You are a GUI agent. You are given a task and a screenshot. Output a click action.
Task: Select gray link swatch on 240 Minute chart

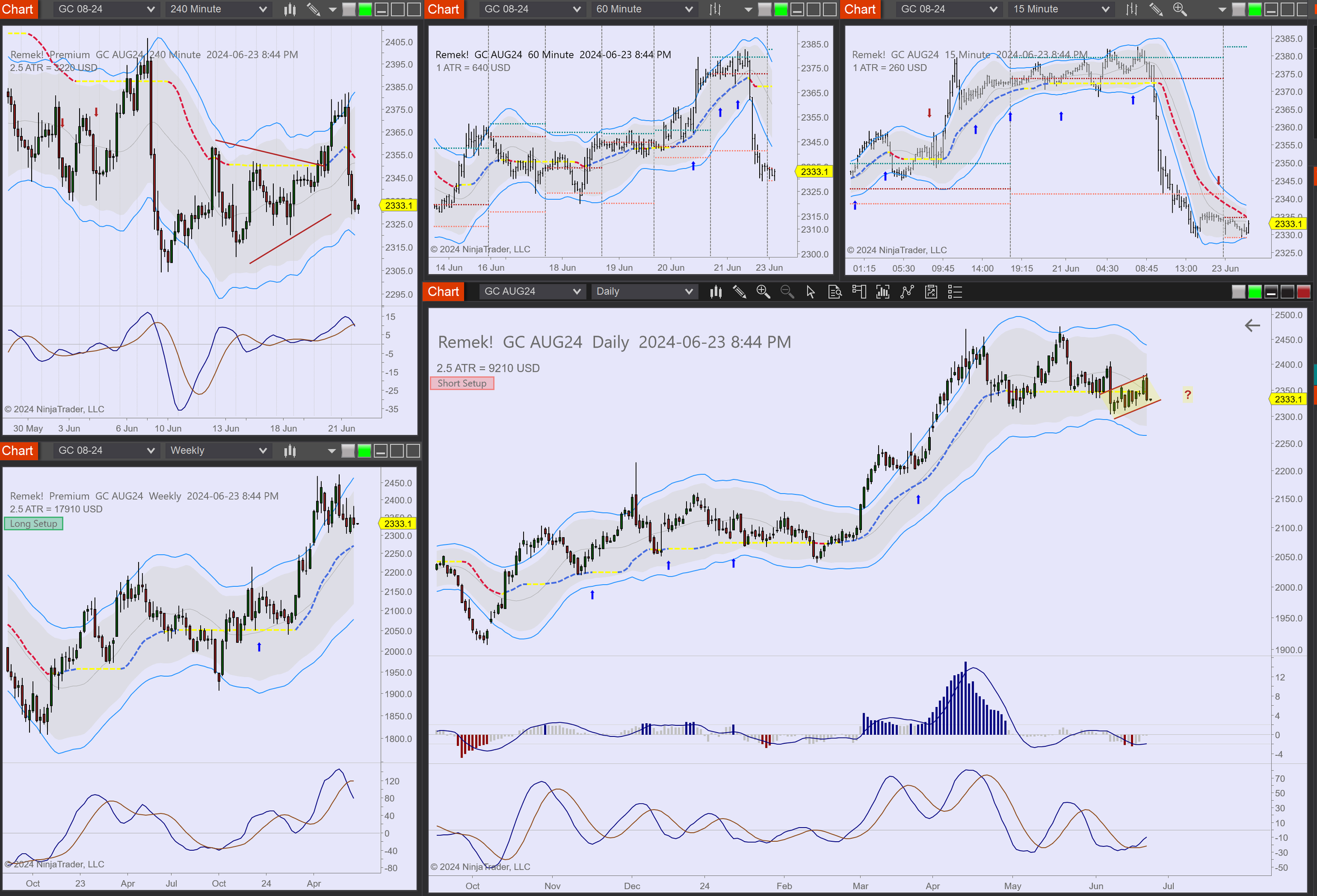(349, 9)
